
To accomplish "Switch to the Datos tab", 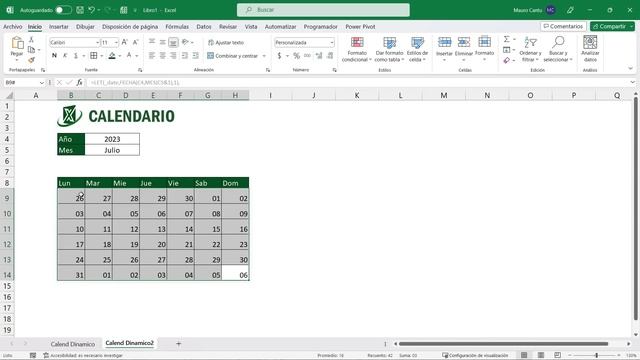I will click(x=204, y=27).
